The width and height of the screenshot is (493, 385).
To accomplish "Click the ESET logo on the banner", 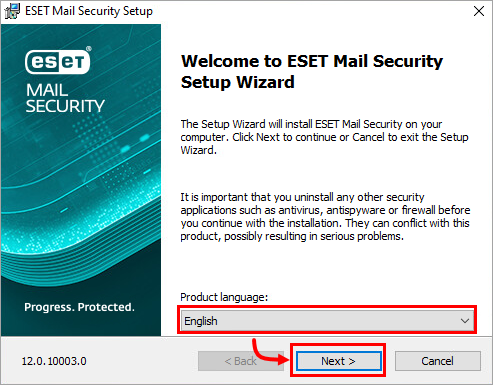I will [x=57, y=62].
